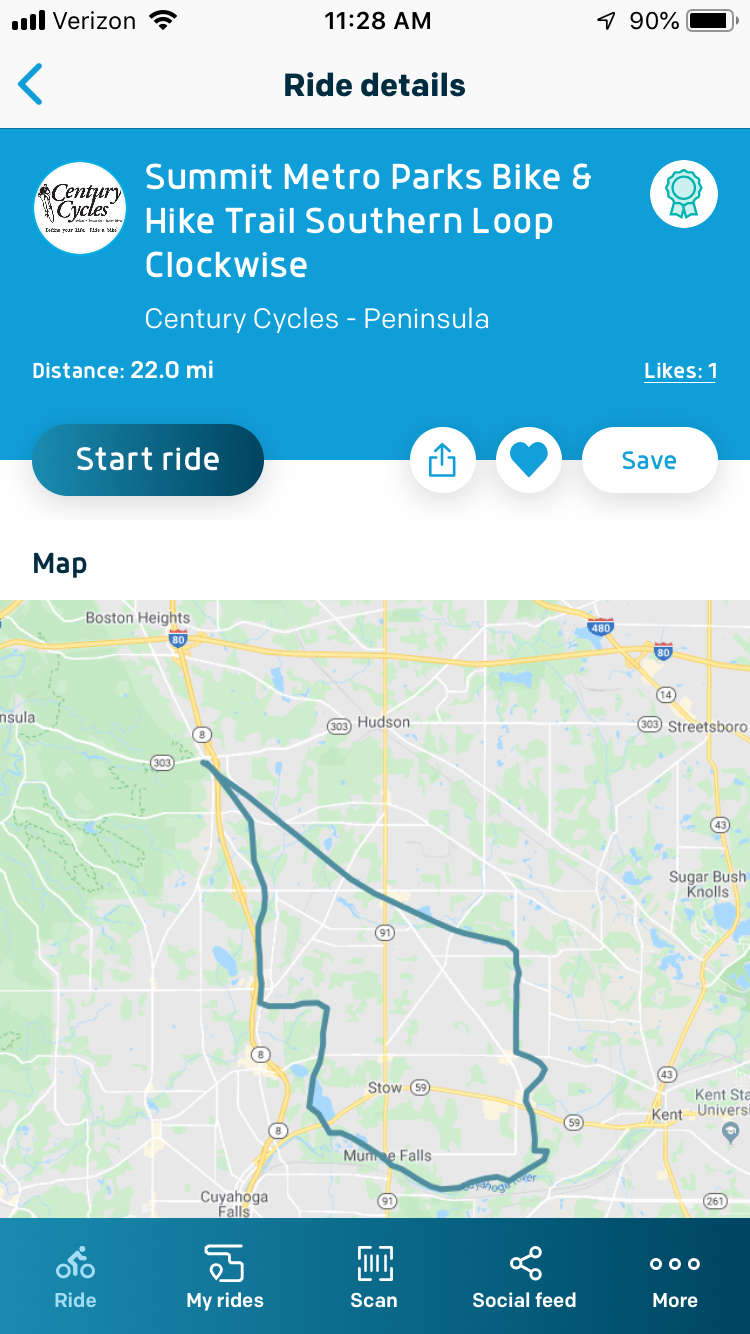Save this ride
Viewport: 750px width, 1334px height.
click(649, 460)
